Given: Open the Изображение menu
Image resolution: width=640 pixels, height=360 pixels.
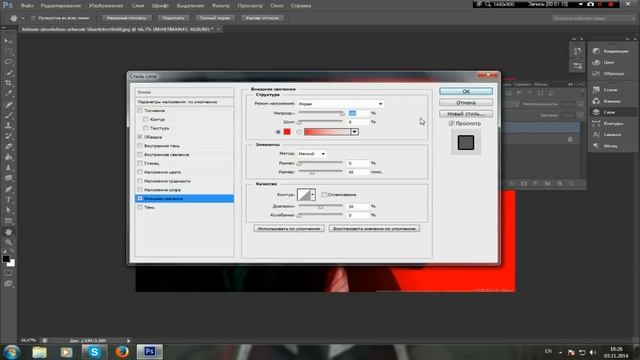Looking at the screenshot, I should 106,6.
